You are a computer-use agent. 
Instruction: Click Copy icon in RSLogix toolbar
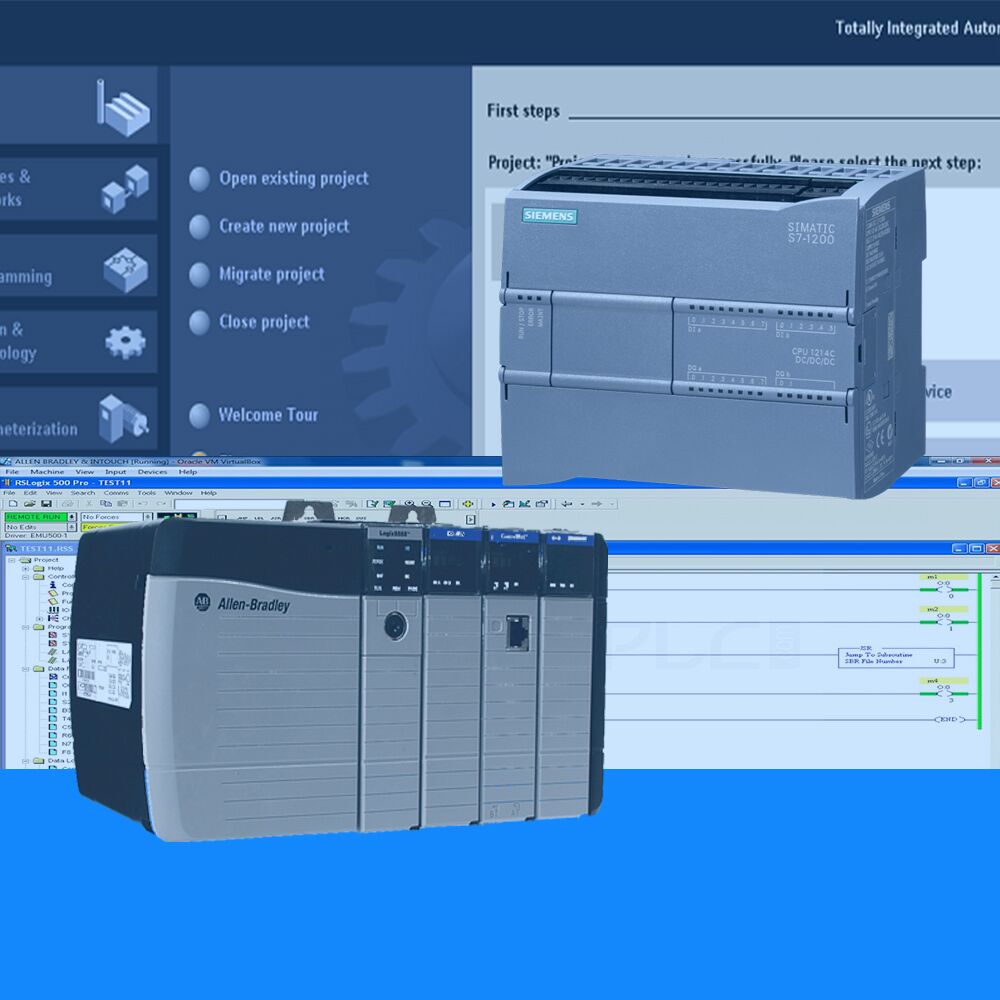106,504
